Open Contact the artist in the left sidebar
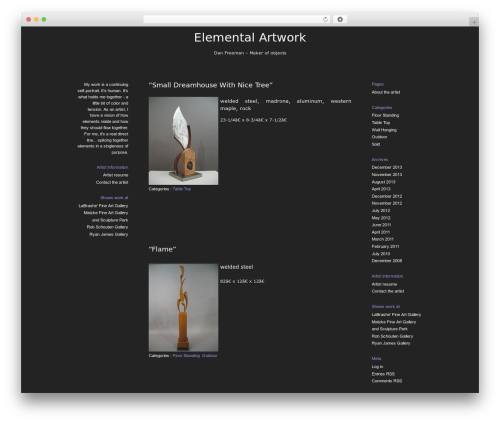This screenshot has height=423, width=500. (x=112, y=182)
